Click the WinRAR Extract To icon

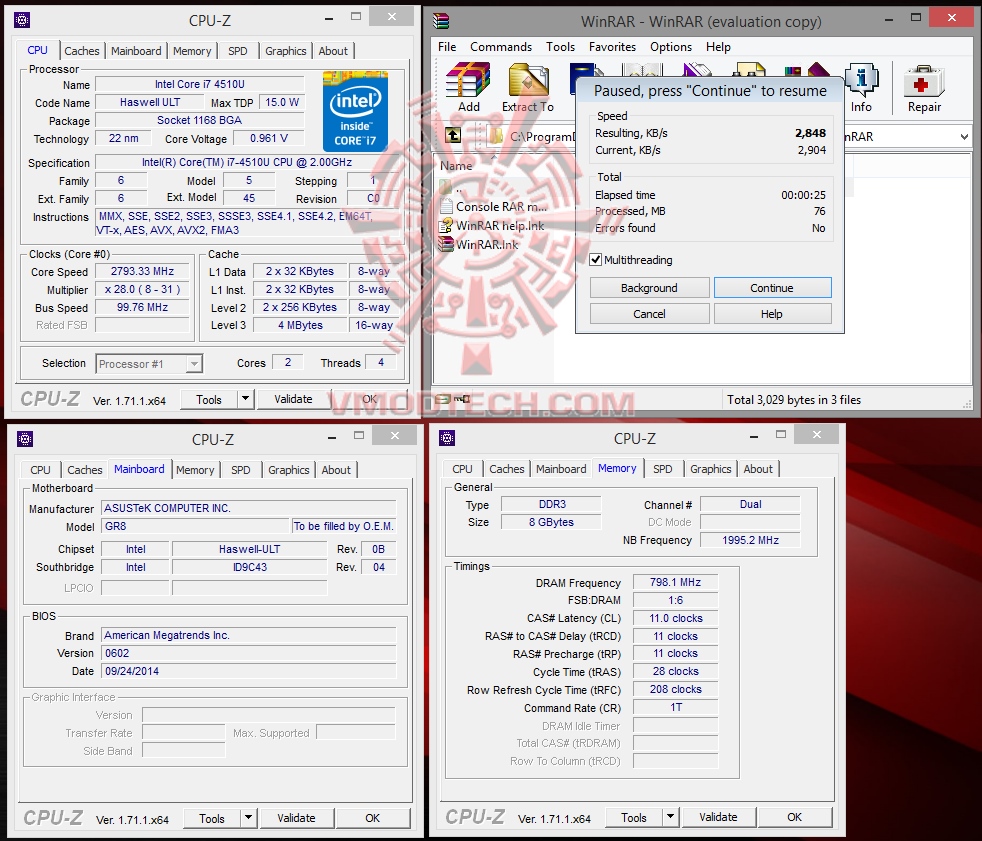[528, 88]
